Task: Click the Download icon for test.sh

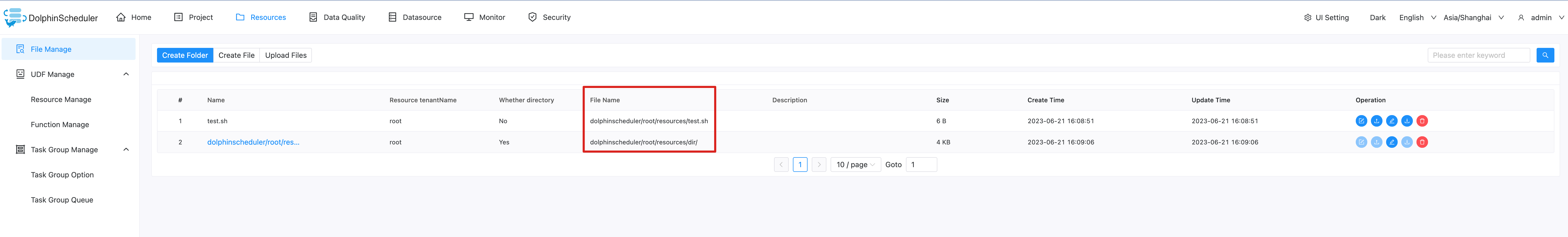Action: click(1407, 121)
